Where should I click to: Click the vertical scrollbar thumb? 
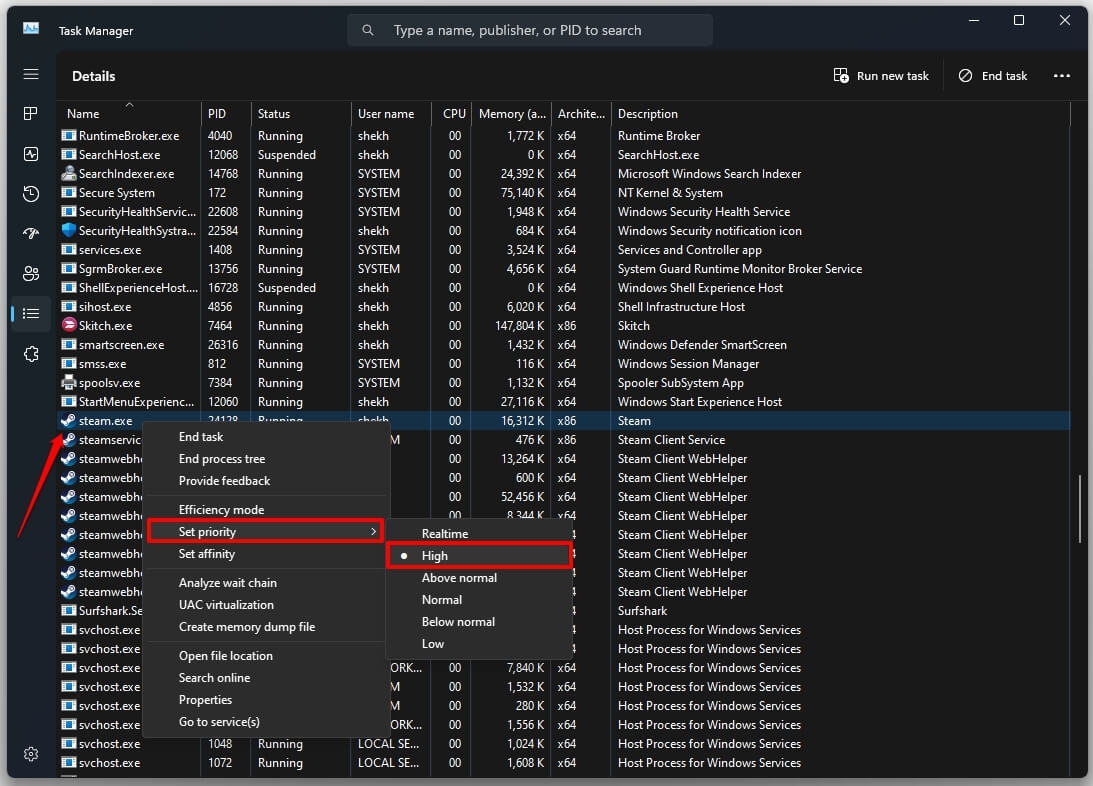[1080, 508]
